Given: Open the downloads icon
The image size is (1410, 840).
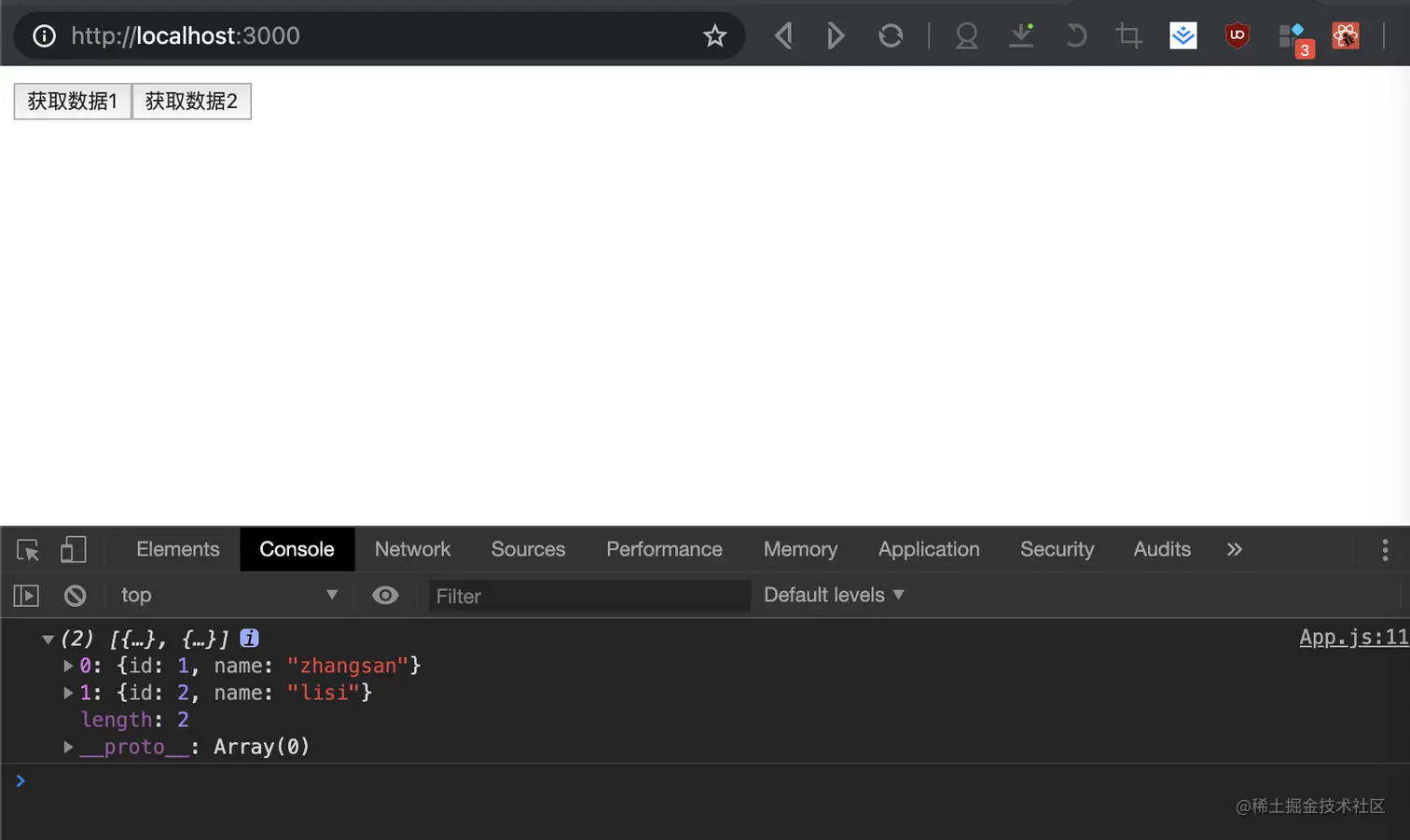Looking at the screenshot, I should coord(1021,36).
